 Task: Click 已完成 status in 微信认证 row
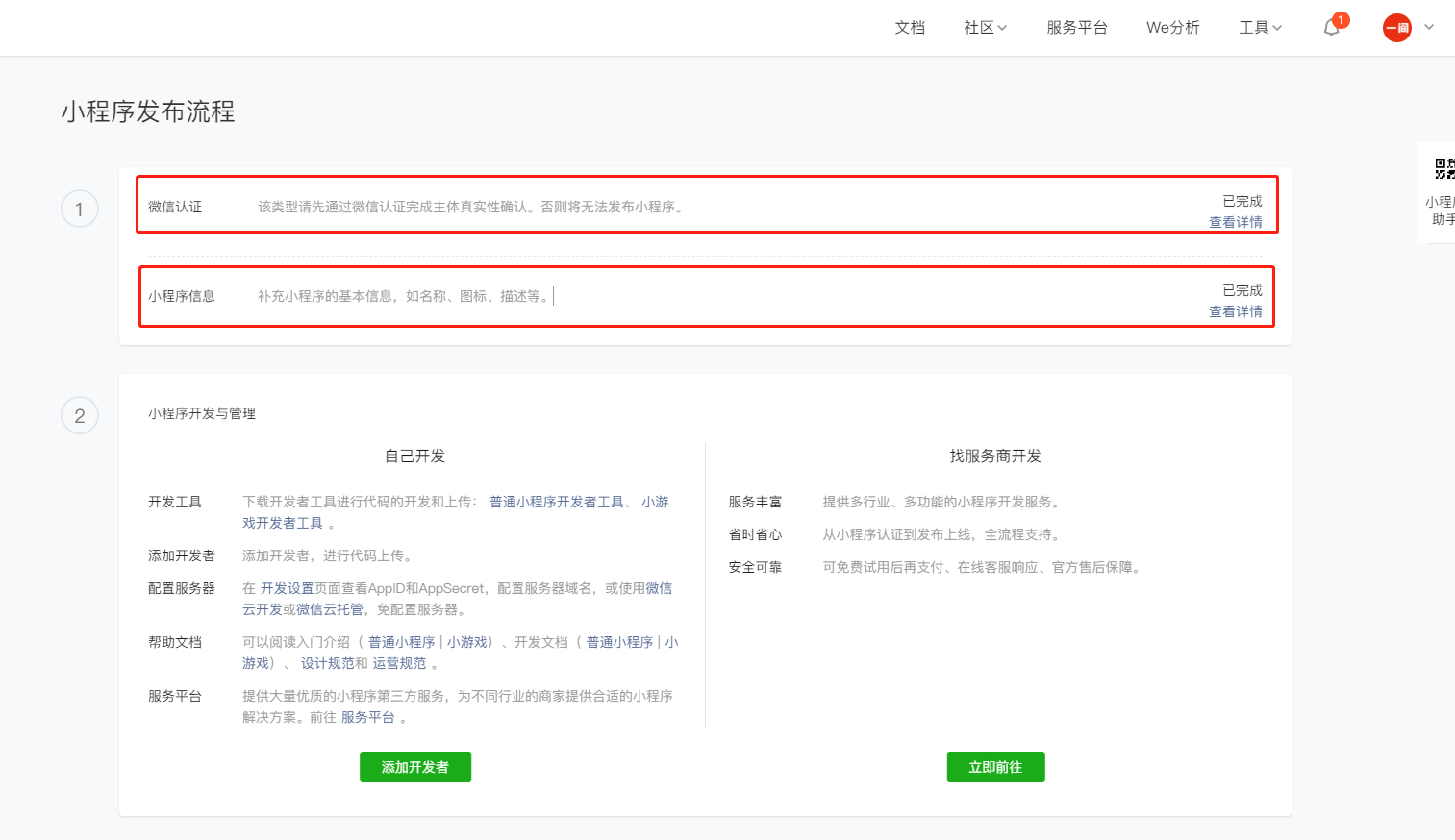pyautogui.click(x=1242, y=201)
